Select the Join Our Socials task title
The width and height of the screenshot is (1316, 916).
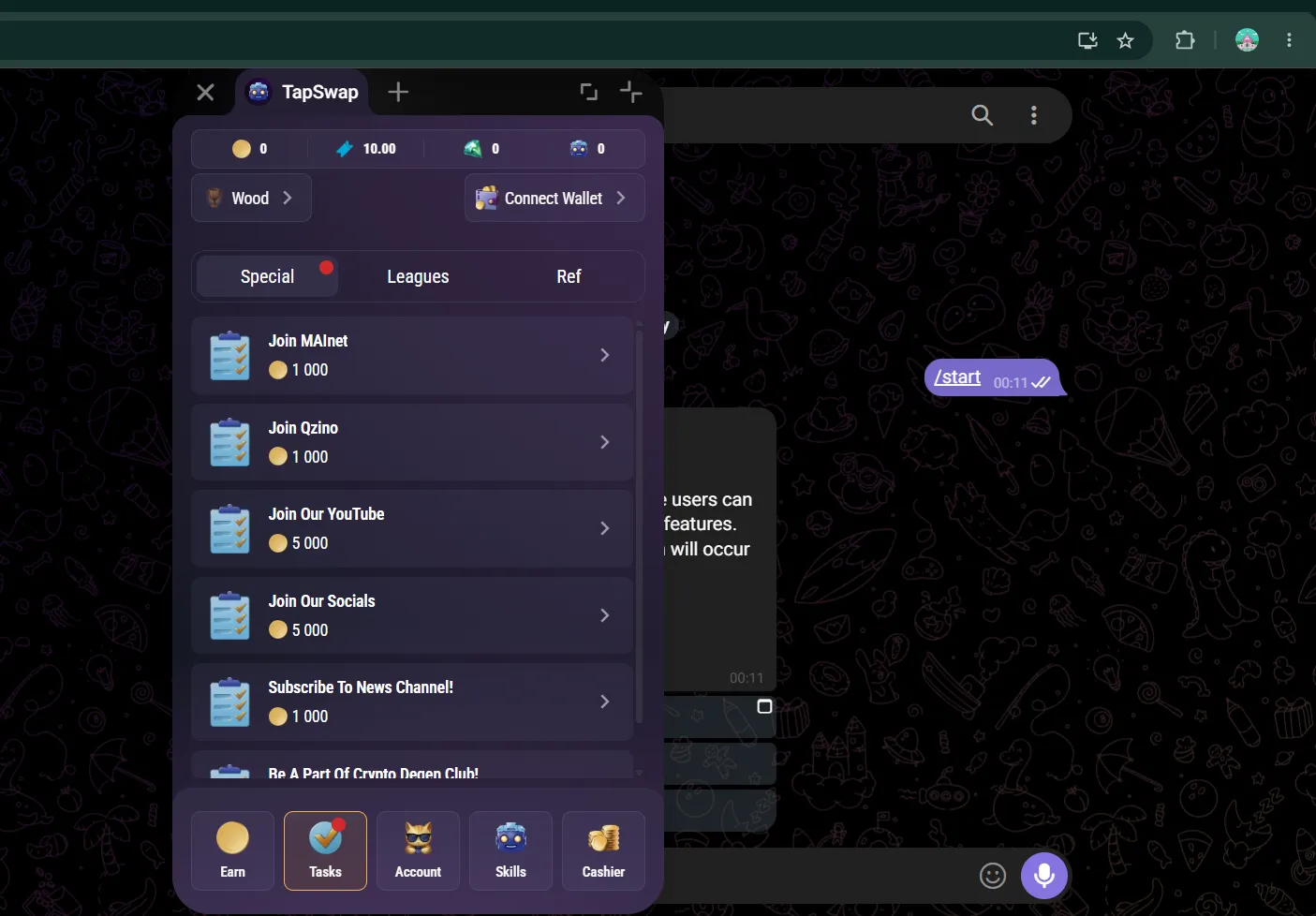(321, 601)
